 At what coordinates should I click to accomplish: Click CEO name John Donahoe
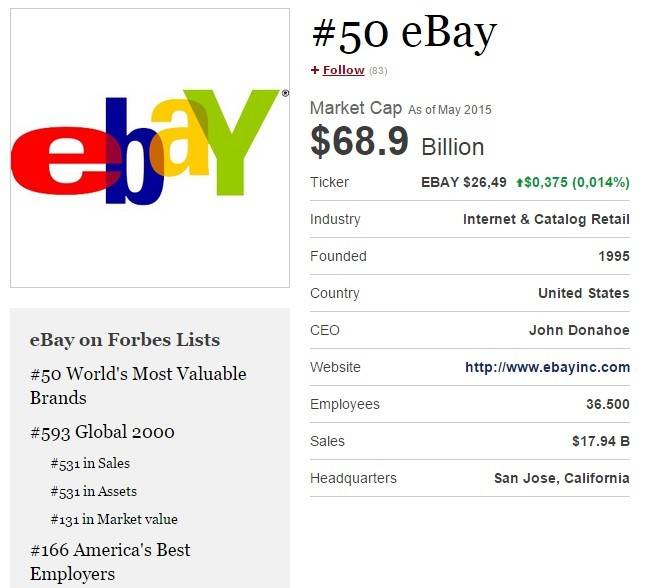click(x=579, y=330)
